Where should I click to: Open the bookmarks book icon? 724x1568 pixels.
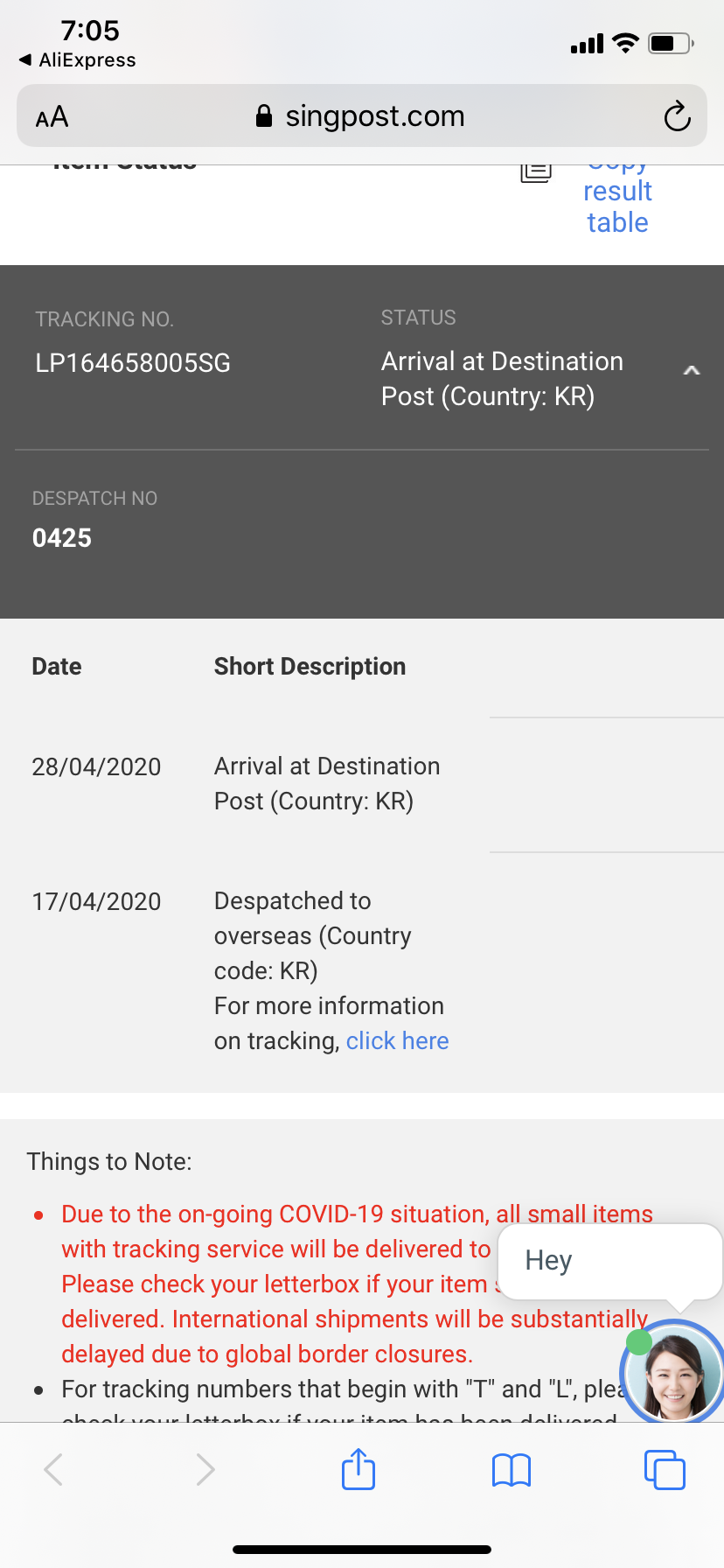pyautogui.click(x=512, y=1470)
